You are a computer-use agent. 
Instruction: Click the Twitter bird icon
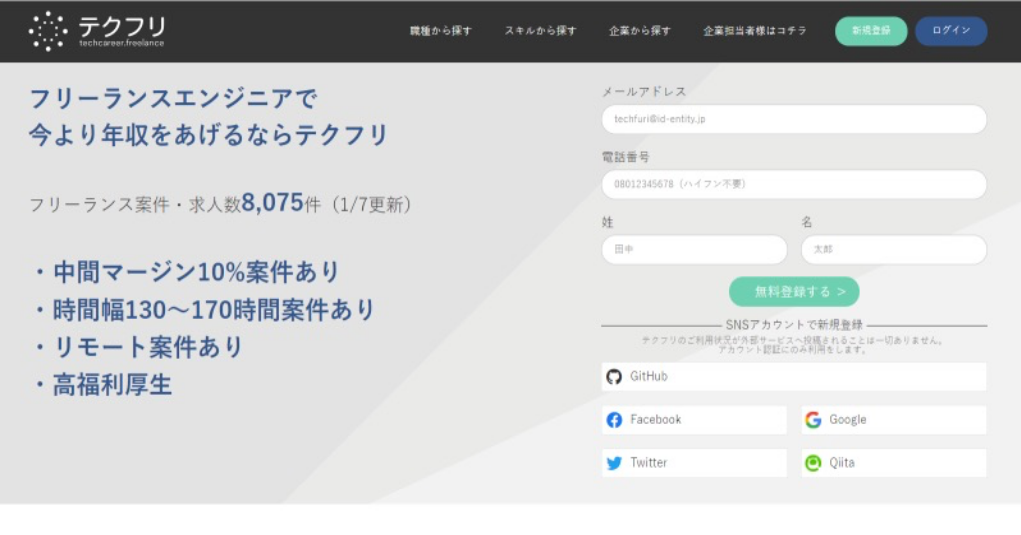(614, 463)
